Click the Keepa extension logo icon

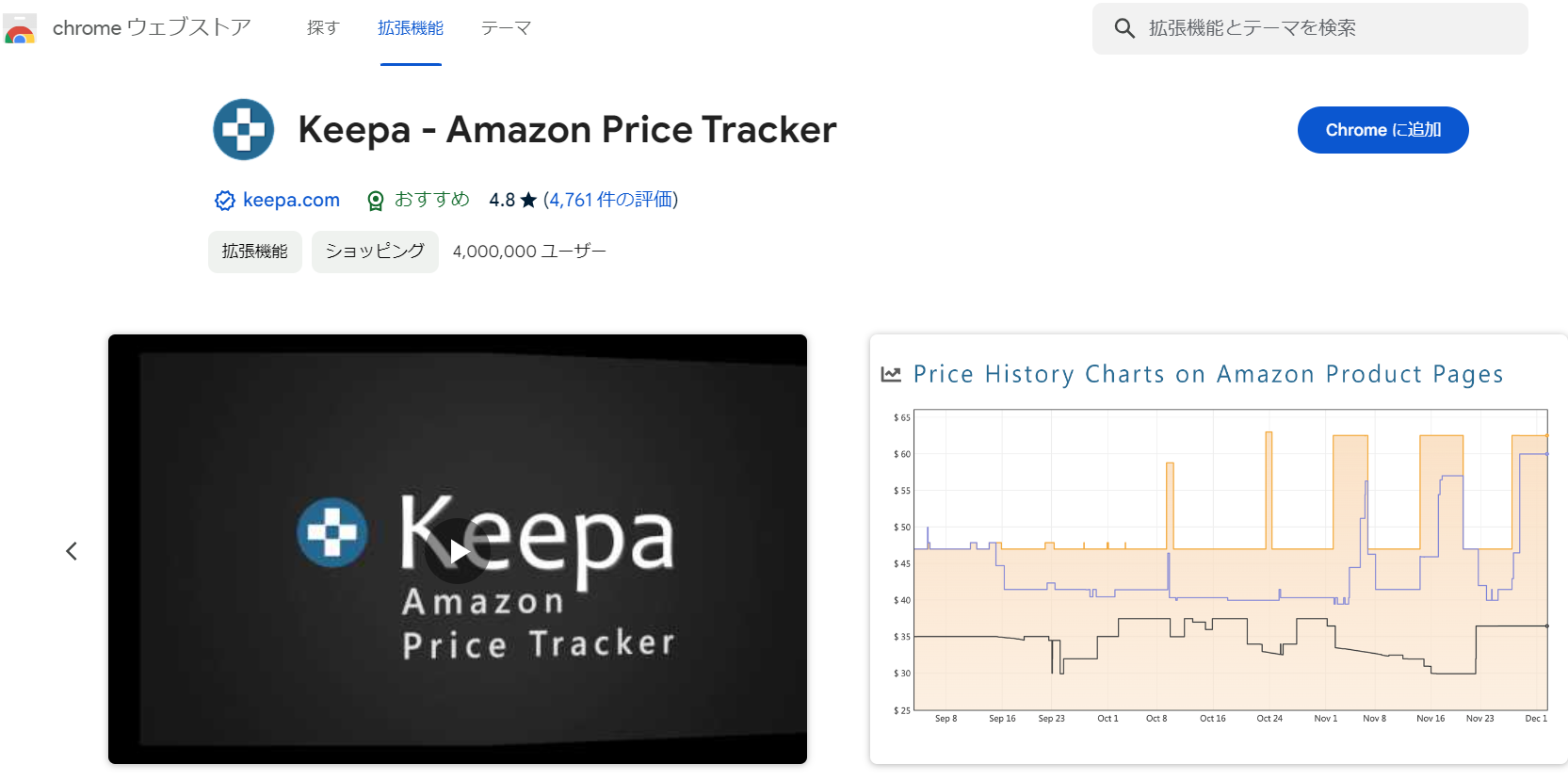[x=243, y=130]
